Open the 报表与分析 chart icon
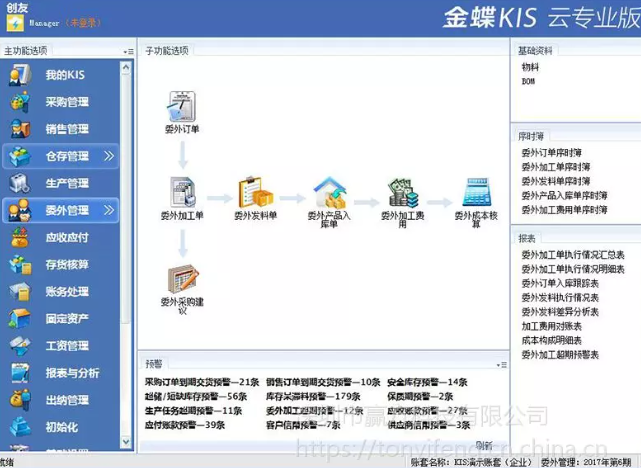641x468 pixels. [x=20, y=373]
